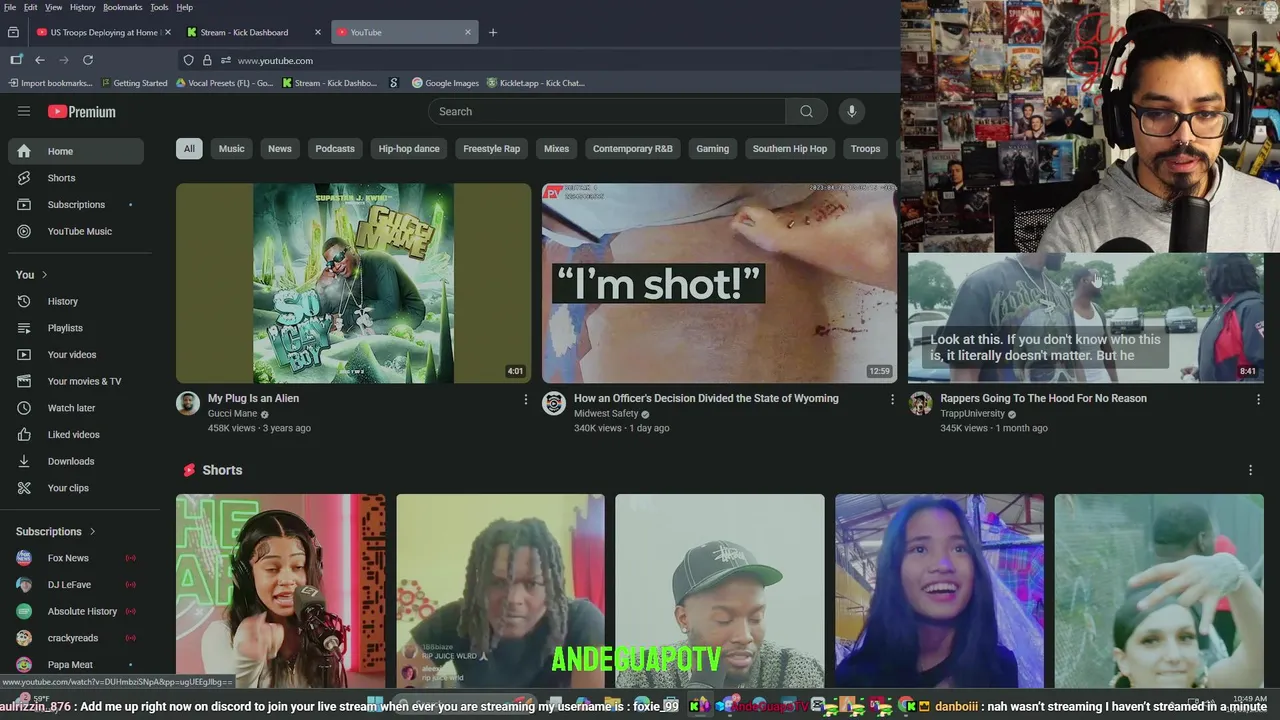1280x720 pixels.
Task: Open new browser tab with plus
Action: click(492, 32)
